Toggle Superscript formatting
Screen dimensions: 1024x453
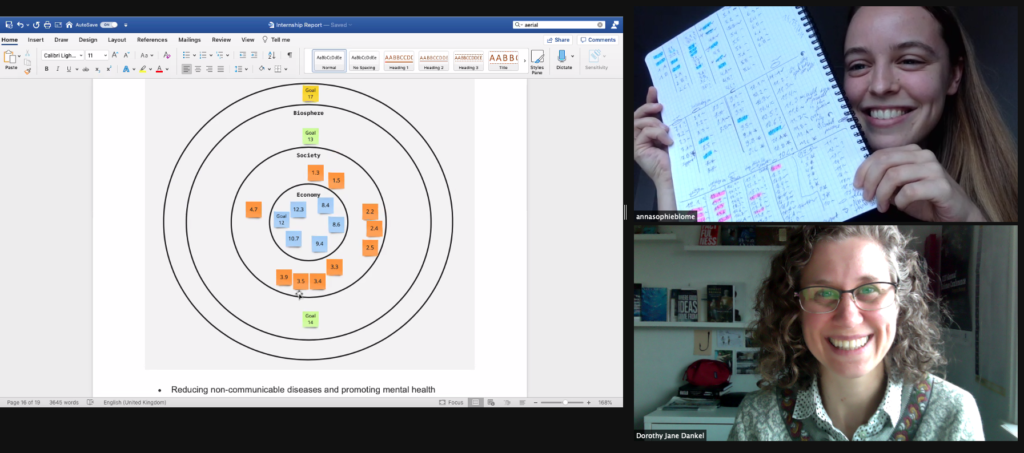108,69
